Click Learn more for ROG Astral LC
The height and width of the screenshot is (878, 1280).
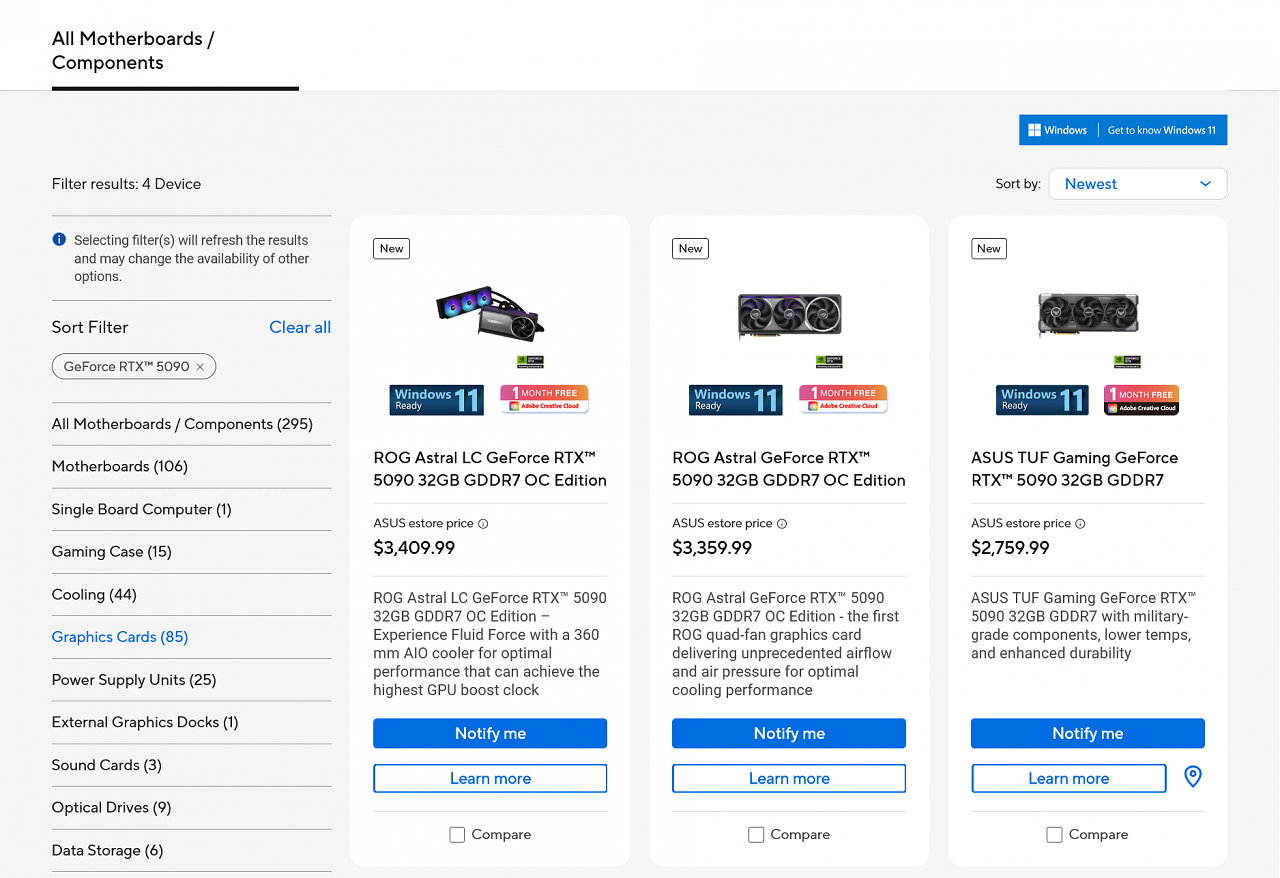(x=490, y=778)
